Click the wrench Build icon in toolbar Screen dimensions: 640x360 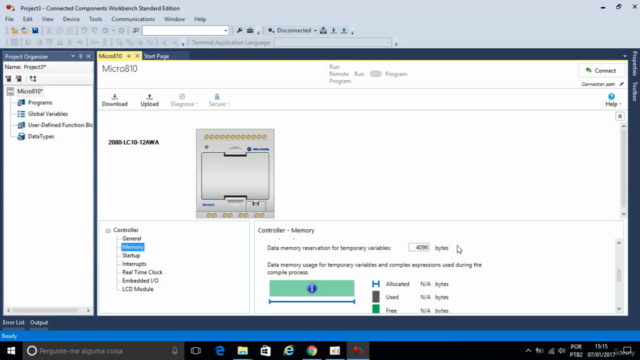(x=240, y=31)
